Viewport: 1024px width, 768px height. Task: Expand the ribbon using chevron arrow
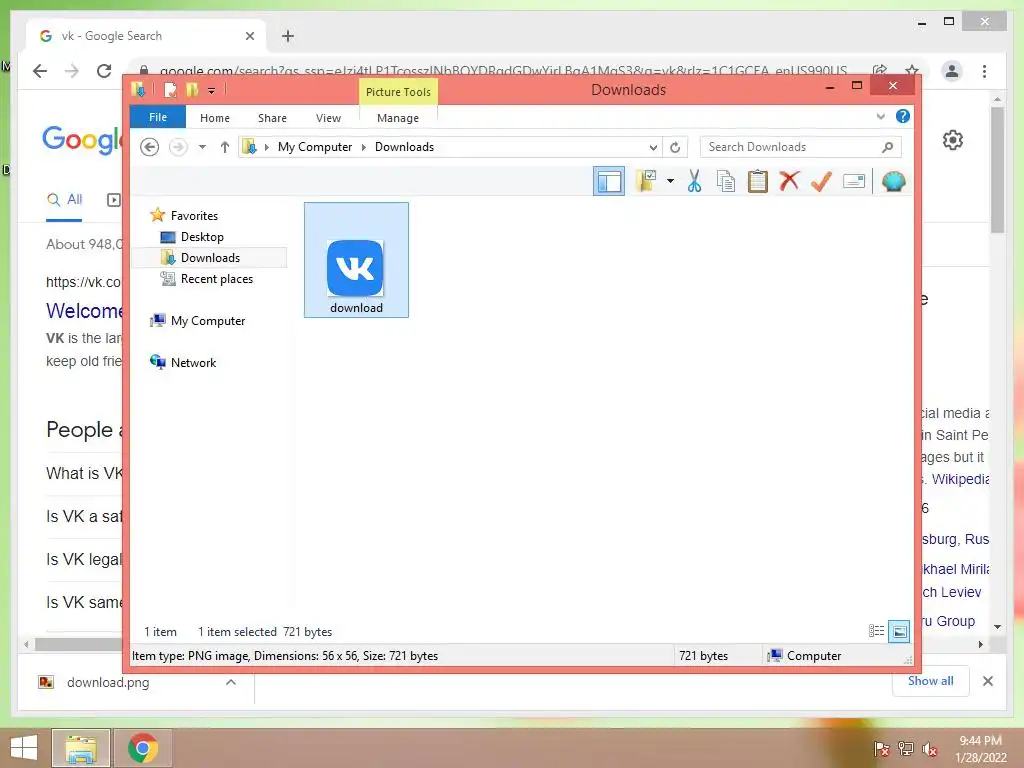click(x=880, y=117)
